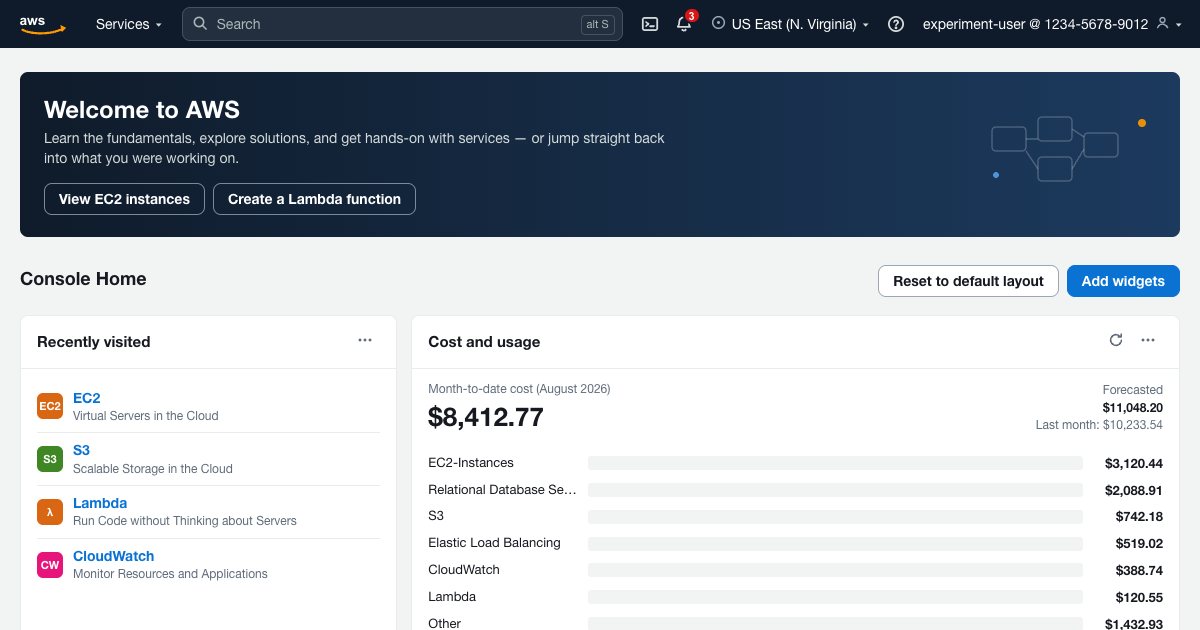Click the $388.74 cost amount
1200x630 pixels.
[x=1140, y=570]
